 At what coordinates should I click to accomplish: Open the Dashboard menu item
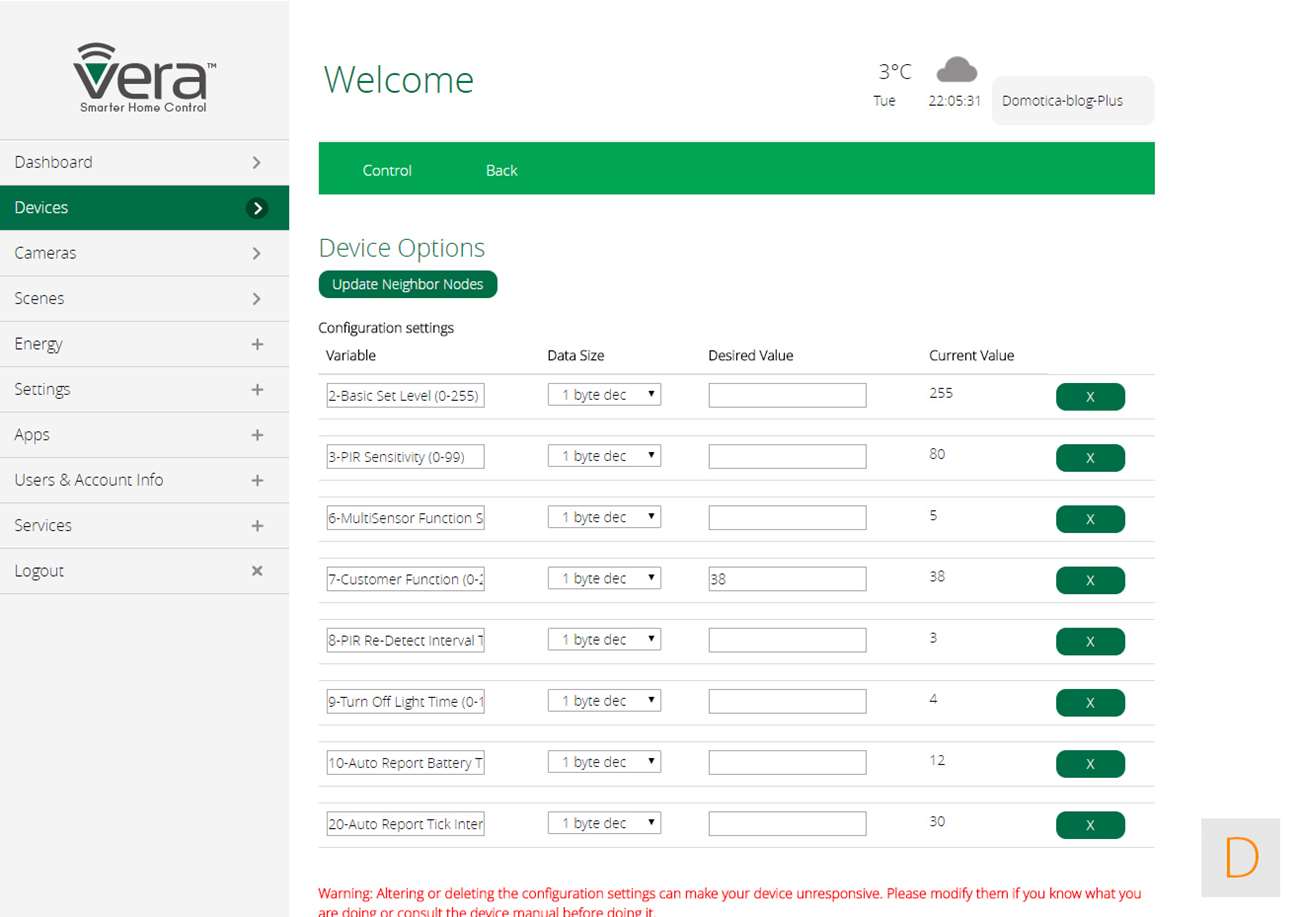pyautogui.click(x=144, y=162)
